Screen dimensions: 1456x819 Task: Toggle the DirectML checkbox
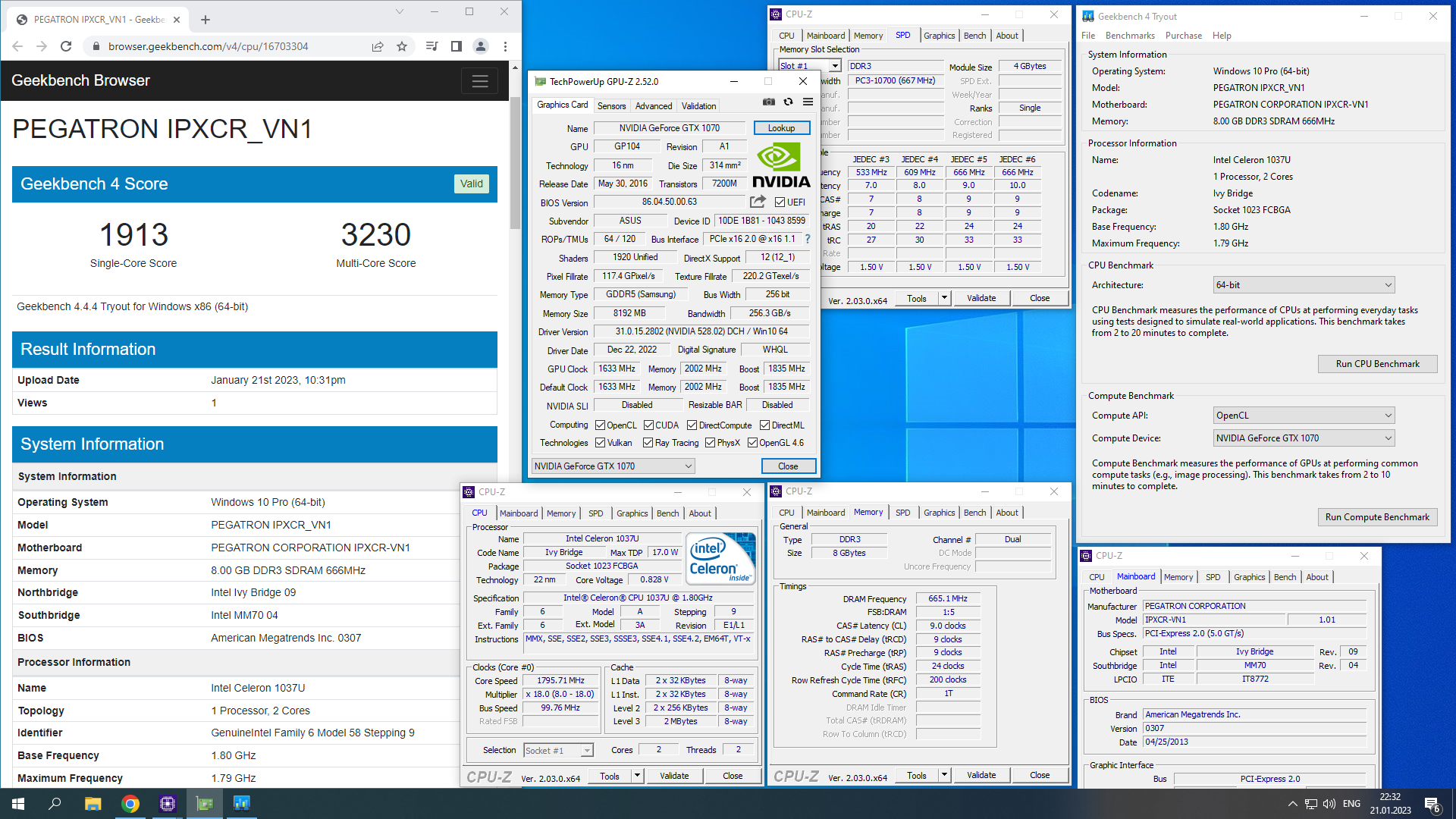click(x=764, y=425)
